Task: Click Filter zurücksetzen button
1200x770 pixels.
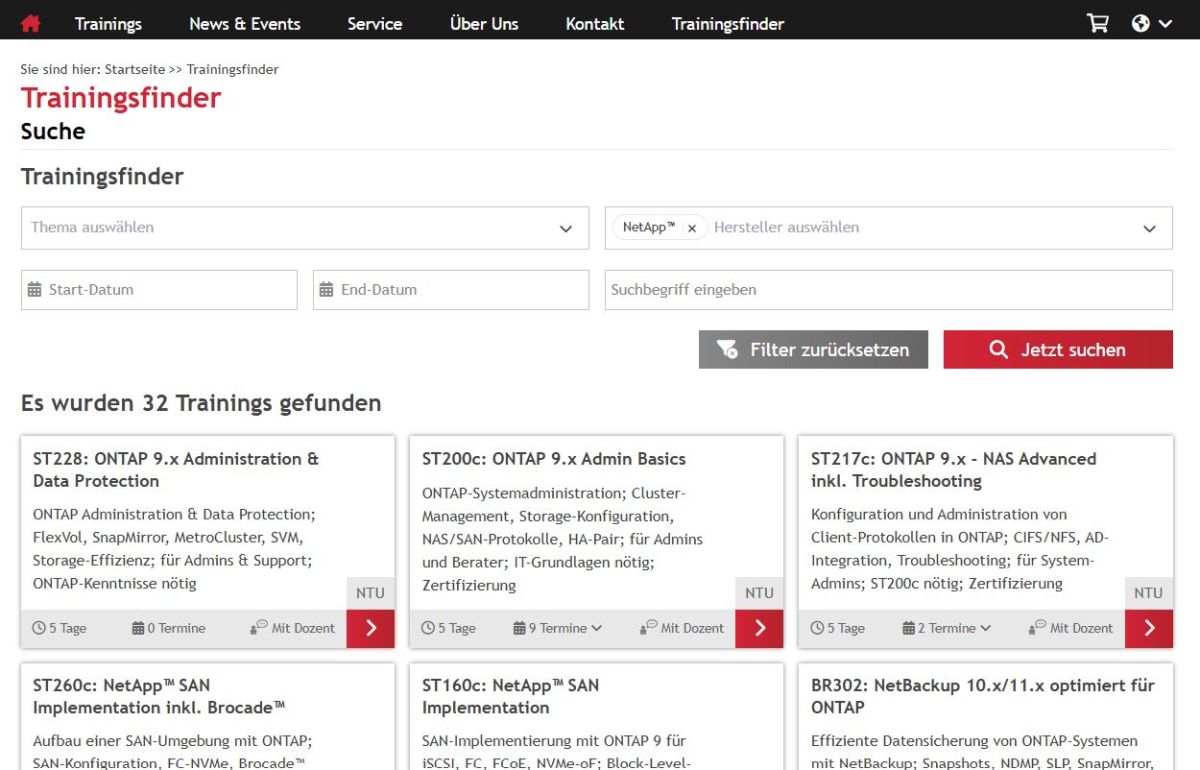Action: 813,350
